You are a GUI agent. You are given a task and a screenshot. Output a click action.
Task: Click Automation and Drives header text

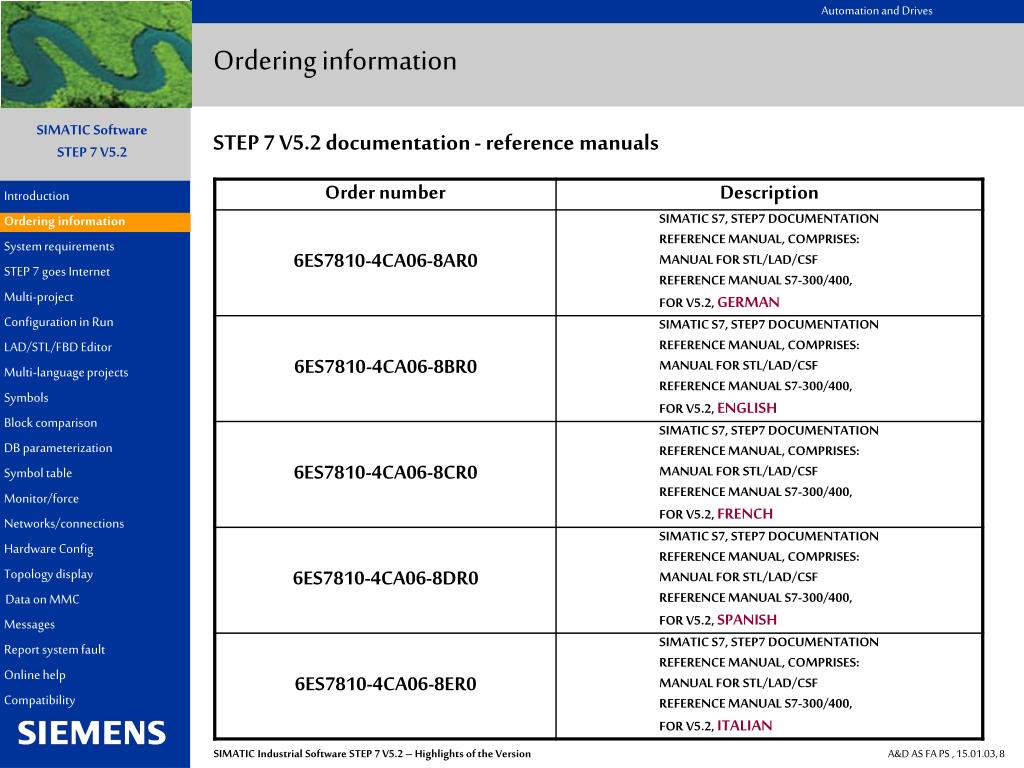(x=876, y=10)
